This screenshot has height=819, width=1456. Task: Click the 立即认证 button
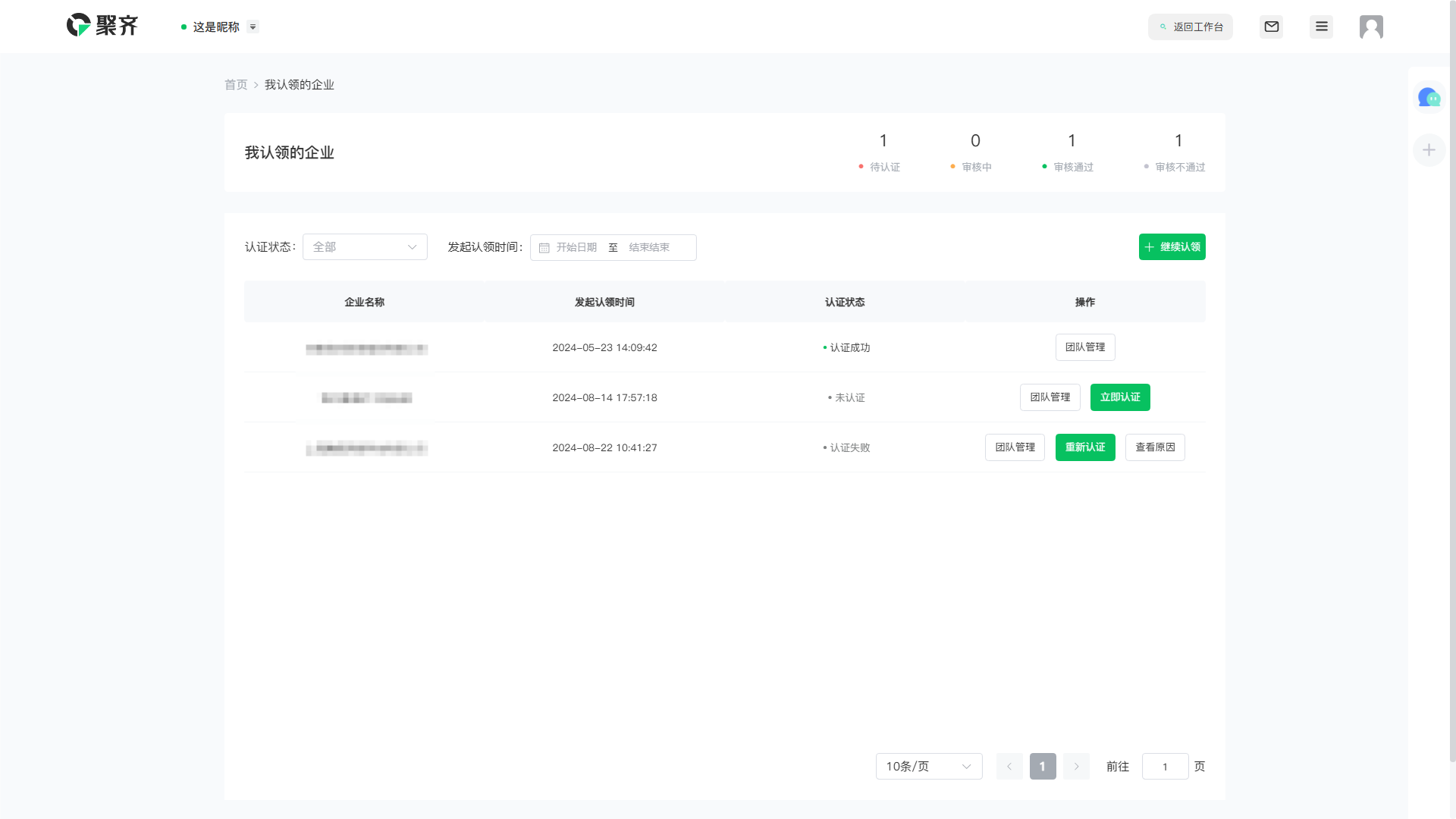coord(1120,397)
